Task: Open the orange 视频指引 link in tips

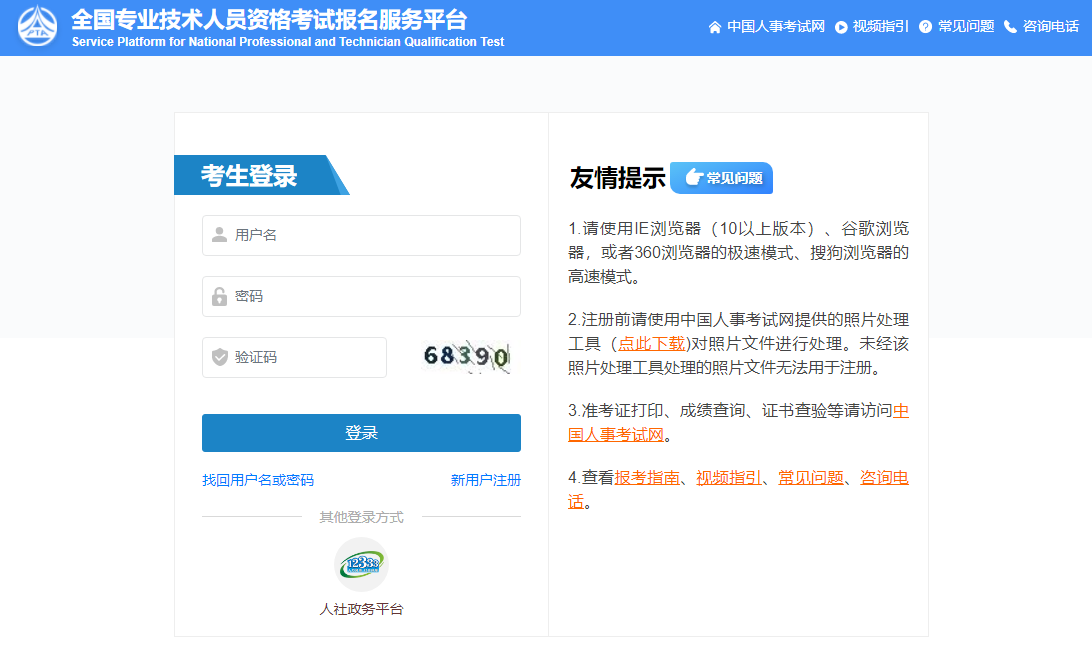Action: pyautogui.click(x=729, y=478)
